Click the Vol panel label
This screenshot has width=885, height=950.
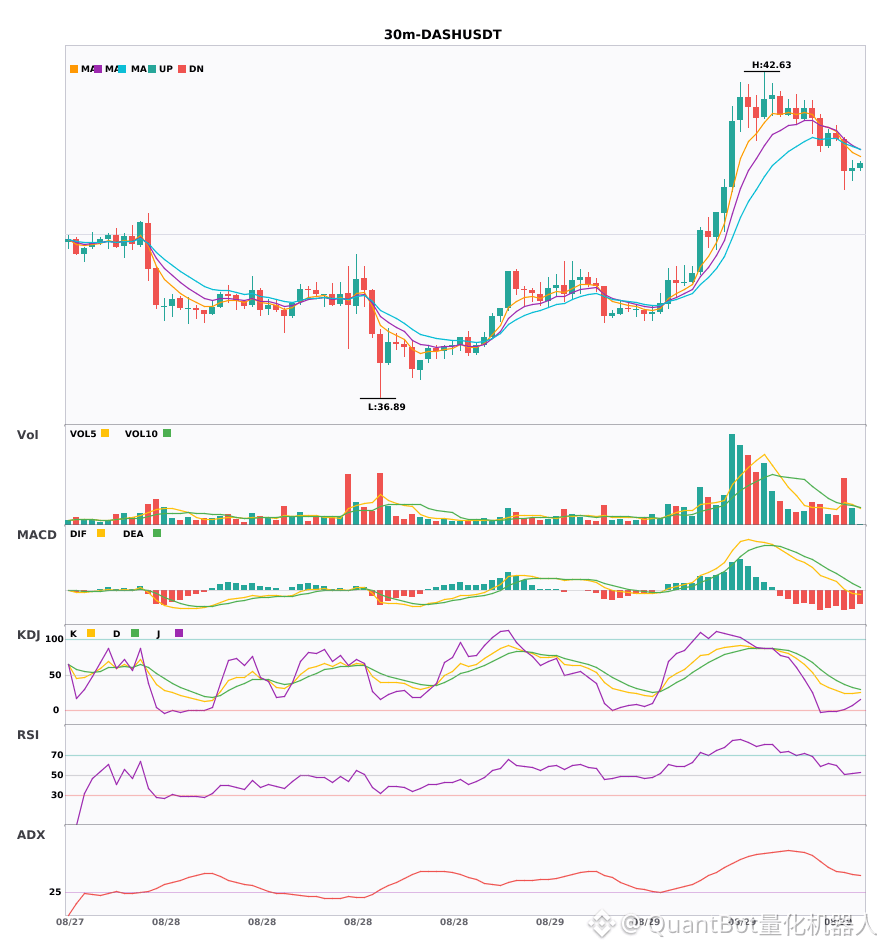click(27, 434)
